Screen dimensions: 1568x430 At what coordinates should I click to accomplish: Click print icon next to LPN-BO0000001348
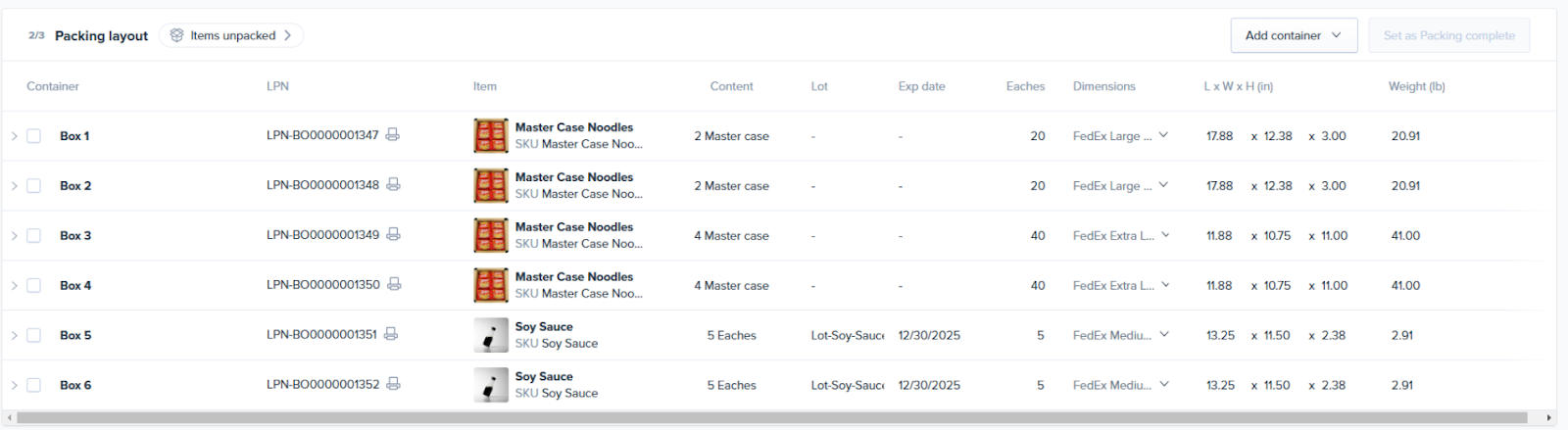click(x=393, y=185)
